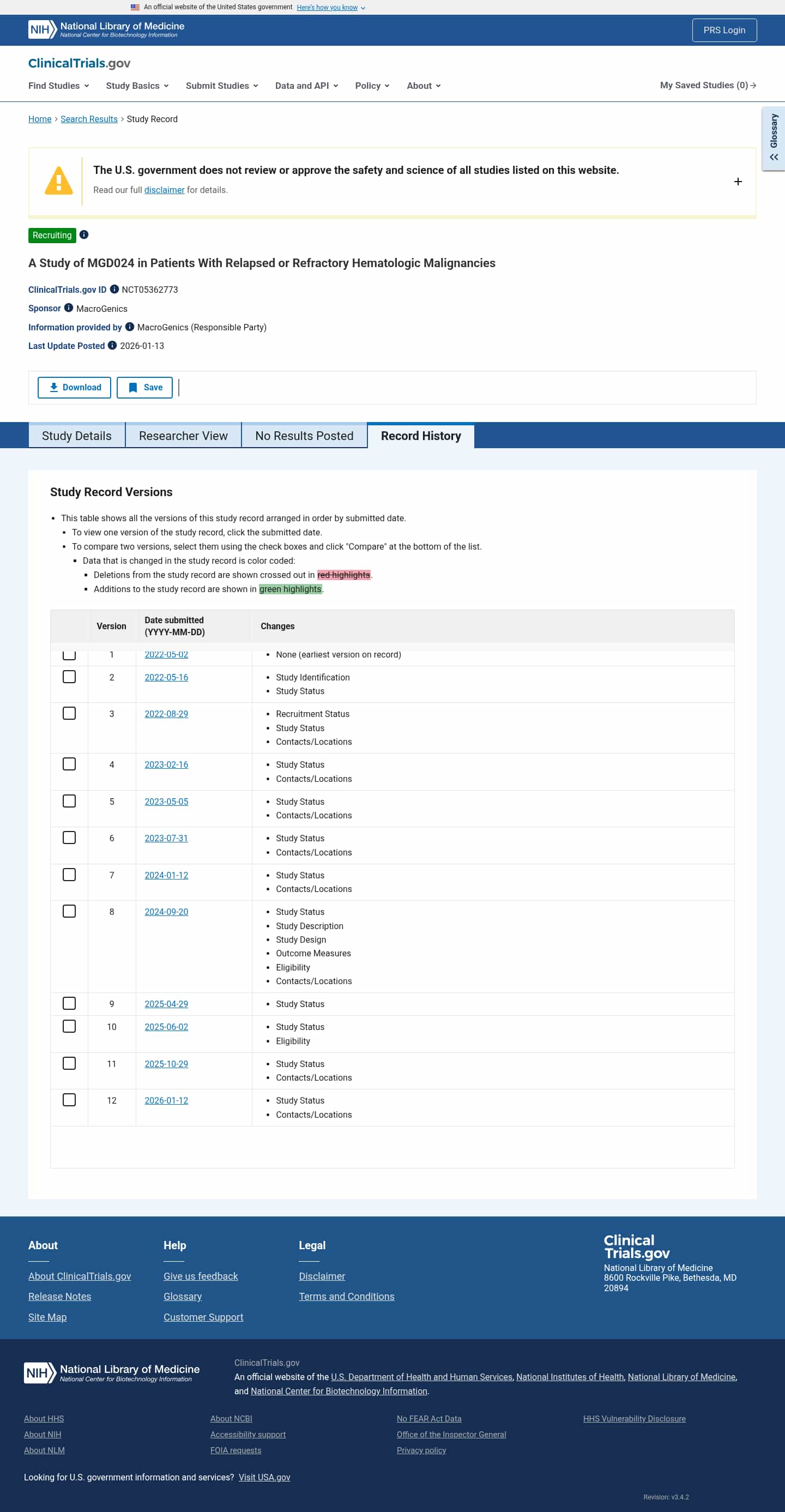Open the Glossary side panel
This screenshot has height=1512, width=785.
pos(773,138)
